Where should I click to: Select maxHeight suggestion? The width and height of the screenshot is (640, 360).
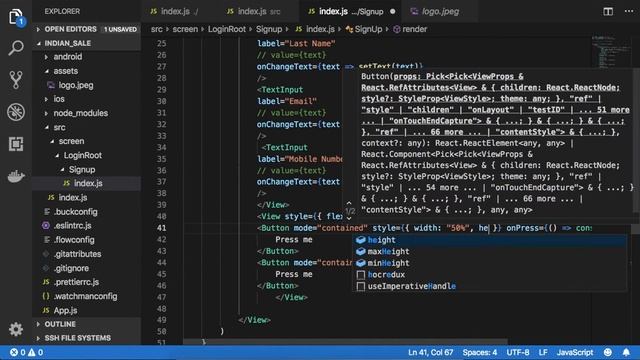point(490,251)
